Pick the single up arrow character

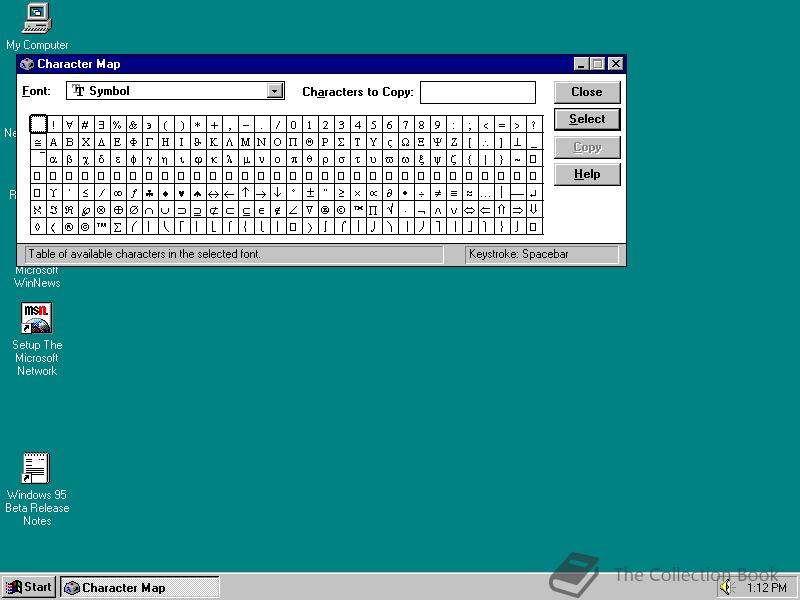point(245,193)
